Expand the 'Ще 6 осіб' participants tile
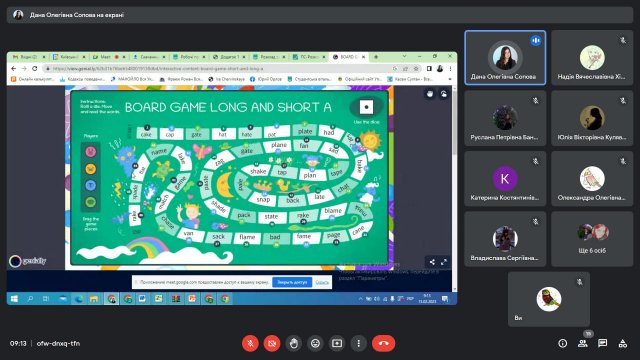 [x=592, y=239]
